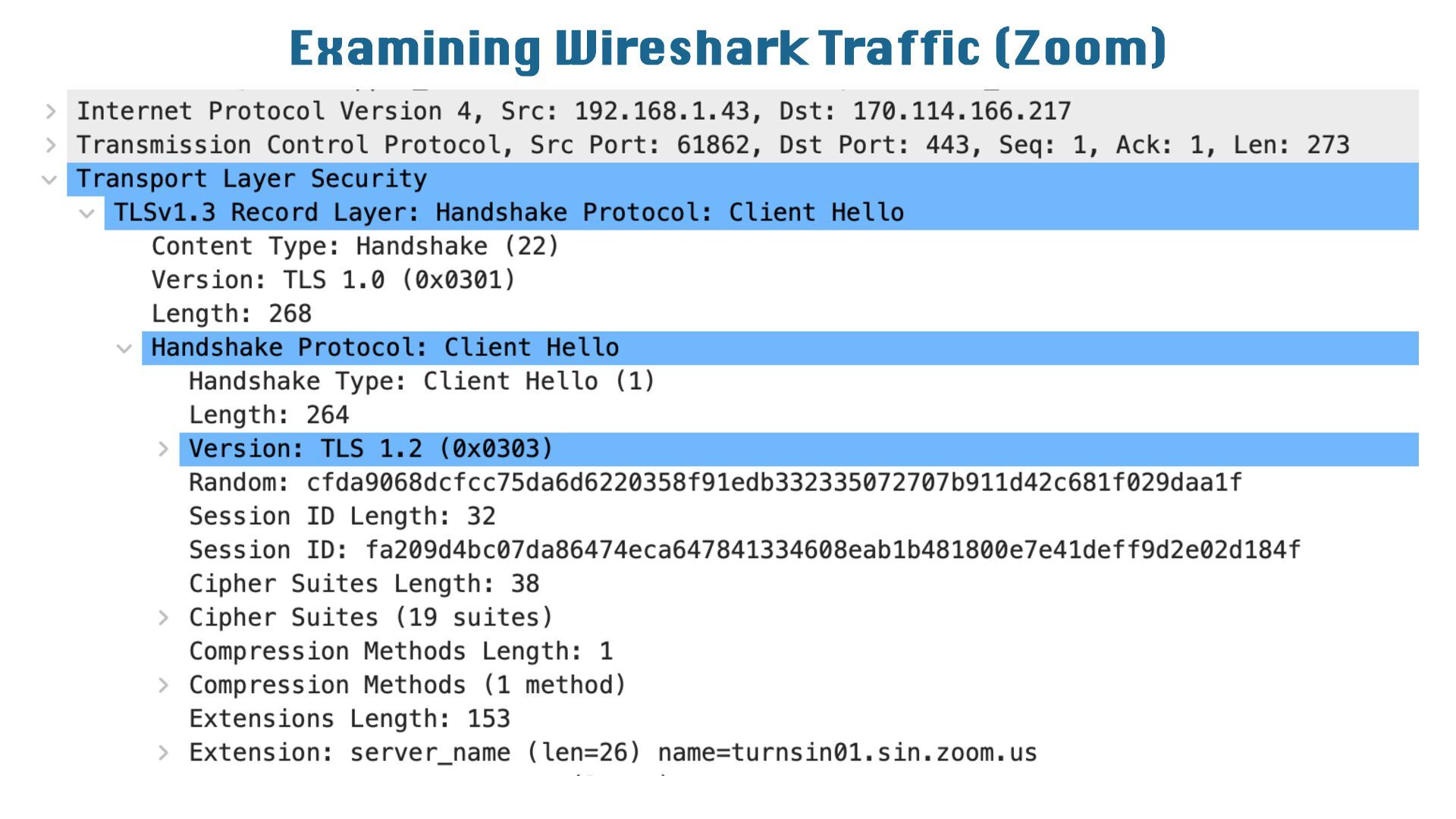The width and height of the screenshot is (1456, 819).
Task: Expand the Version: TLS 1.2 chevron
Action: point(163,449)
